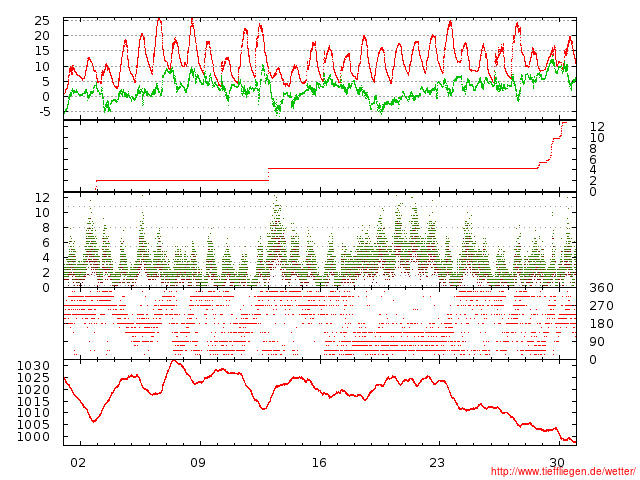Click the 25 label on temperature axis

[x=42, y=21]
